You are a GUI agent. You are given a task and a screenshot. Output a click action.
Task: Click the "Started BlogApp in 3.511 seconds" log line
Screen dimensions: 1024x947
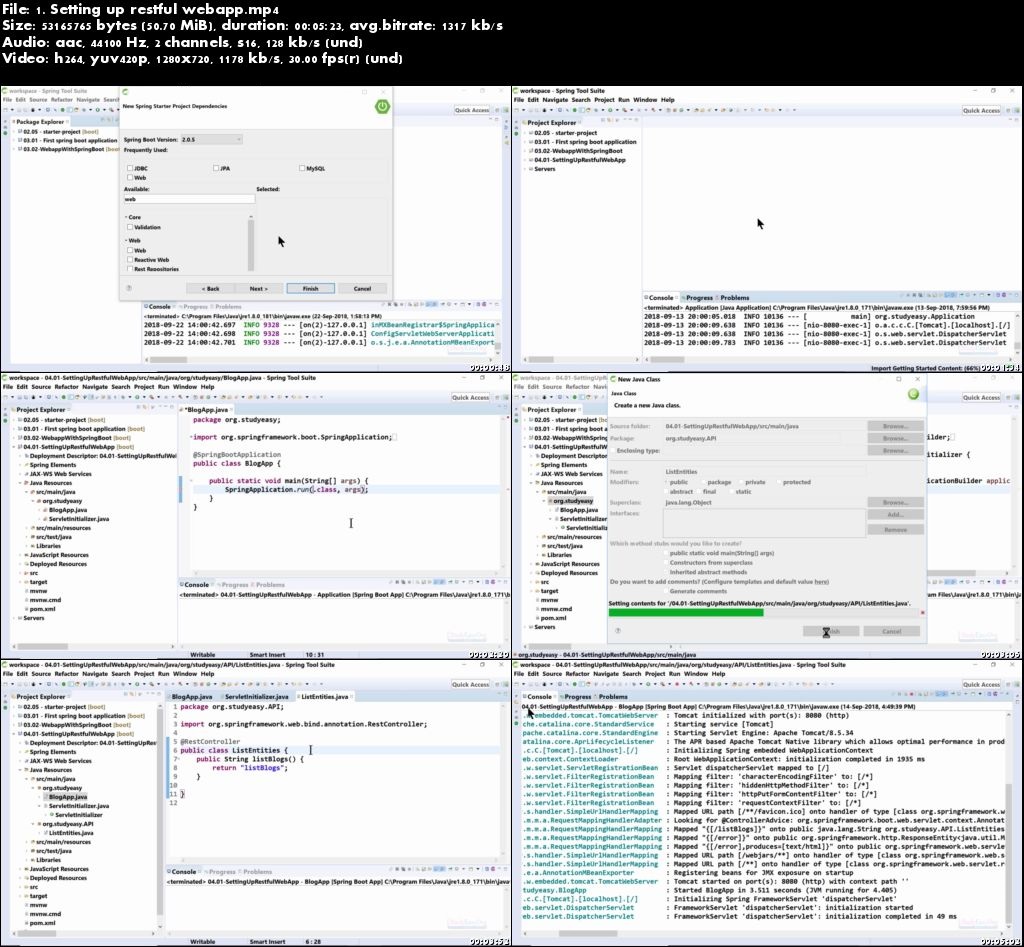pos(785,890)
